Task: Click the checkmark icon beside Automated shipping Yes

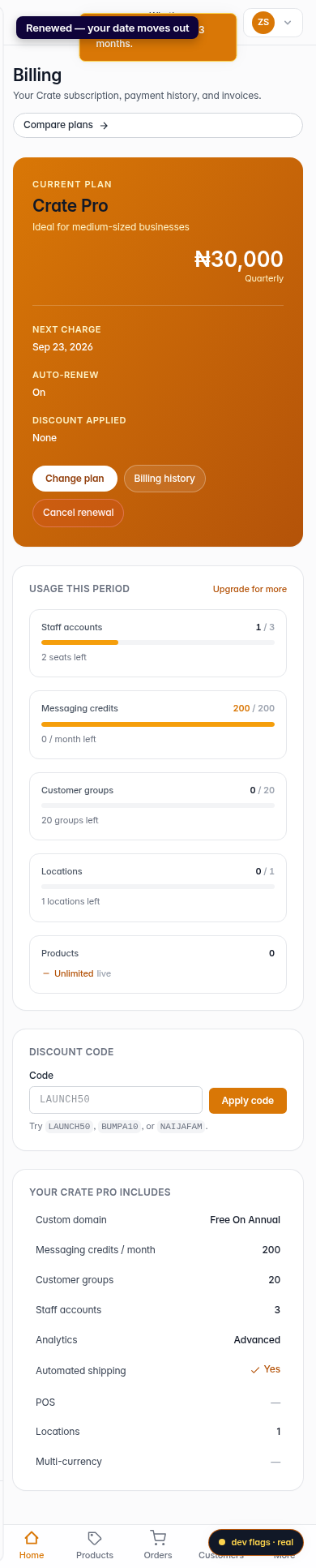Action: point(255,1369)
